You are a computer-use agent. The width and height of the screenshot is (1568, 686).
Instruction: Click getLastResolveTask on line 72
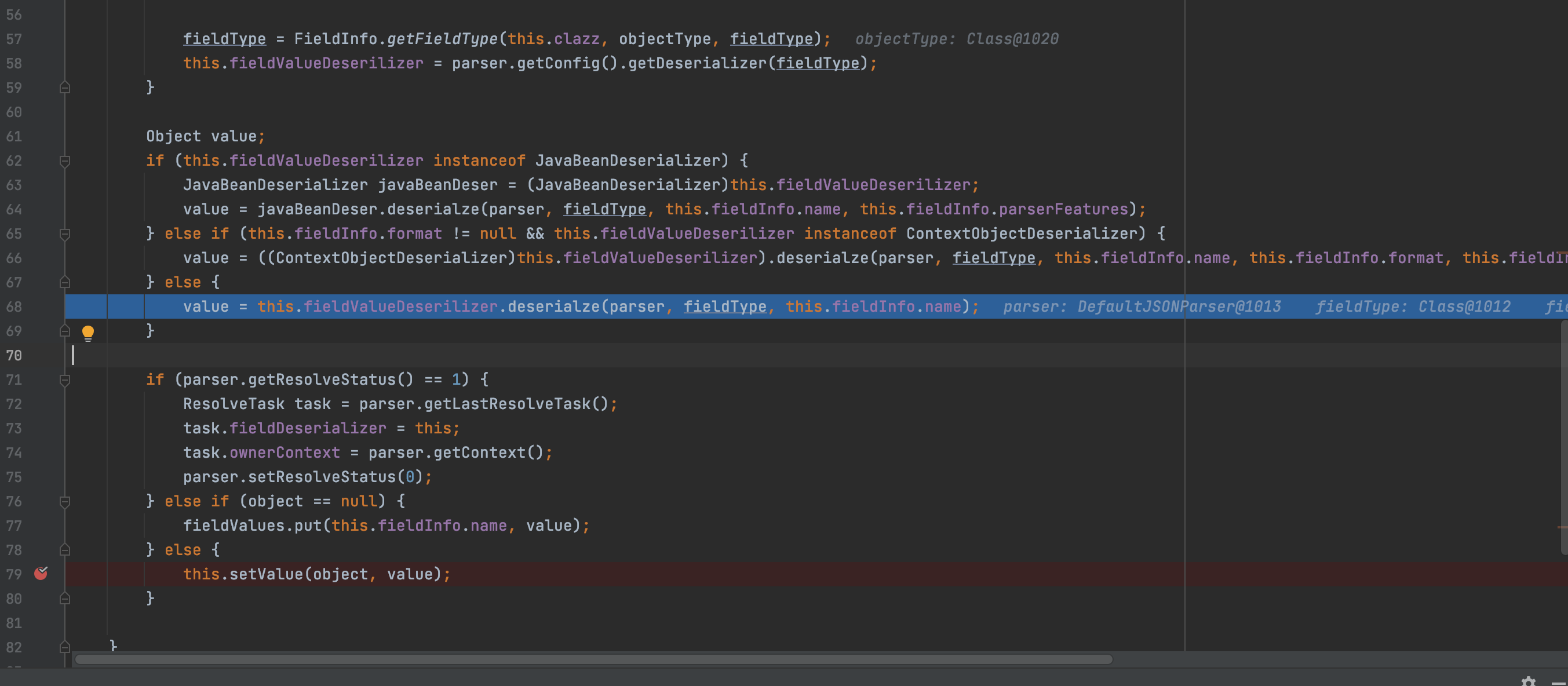pyautogui.click(x=508, y=404)
